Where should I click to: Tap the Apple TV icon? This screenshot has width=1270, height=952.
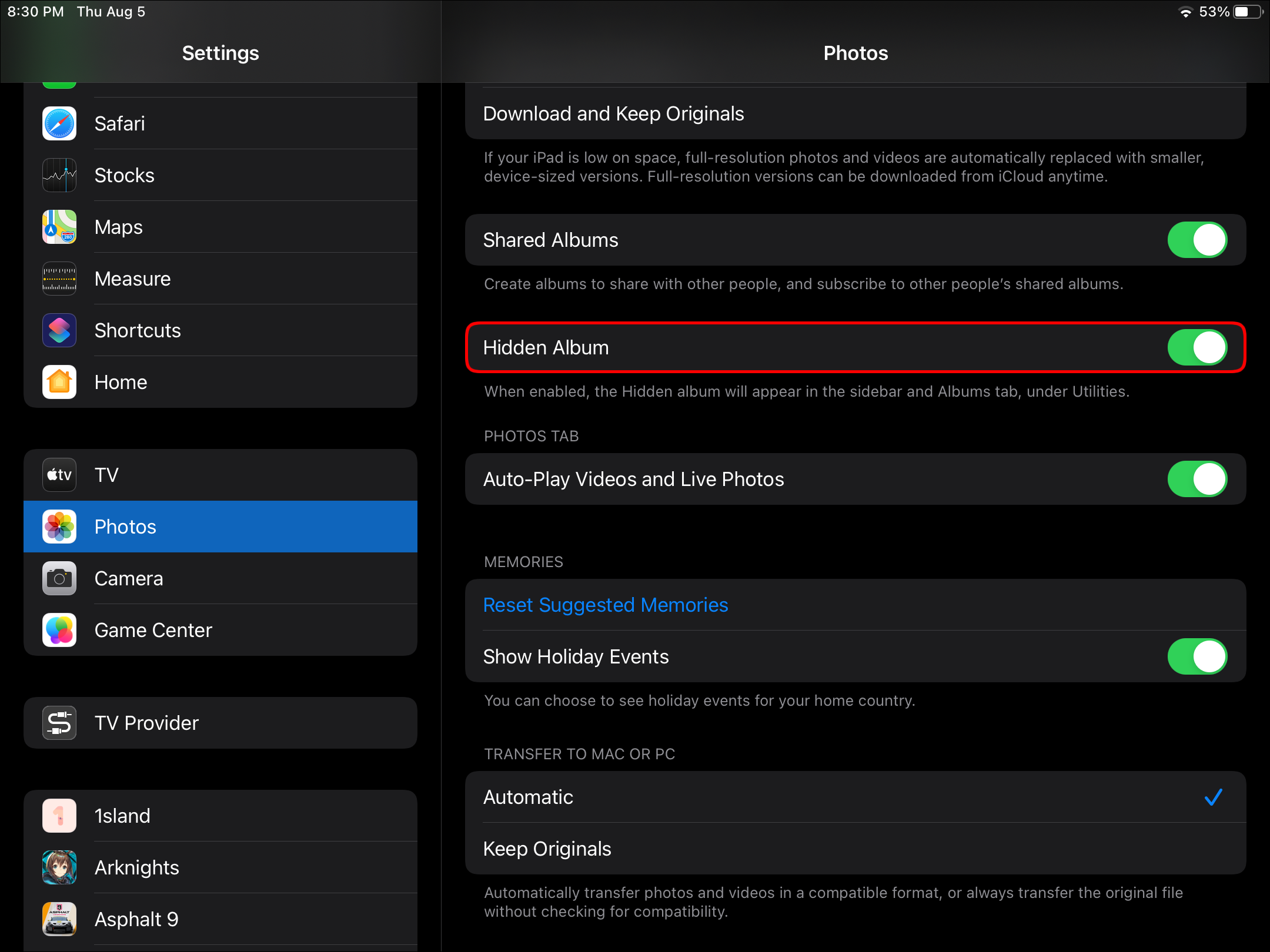coord(59,475)
